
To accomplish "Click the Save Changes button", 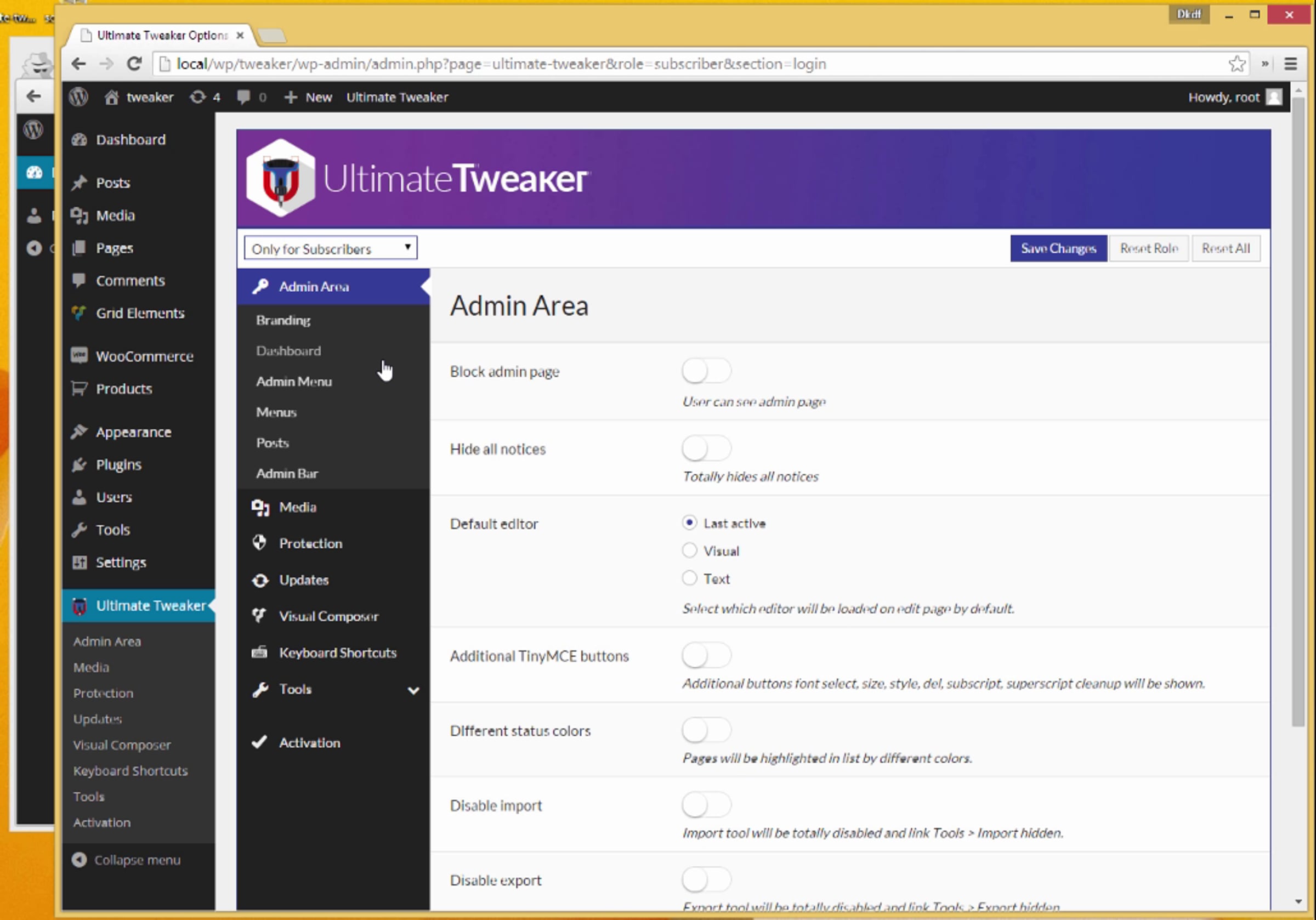I will 1058,249.
